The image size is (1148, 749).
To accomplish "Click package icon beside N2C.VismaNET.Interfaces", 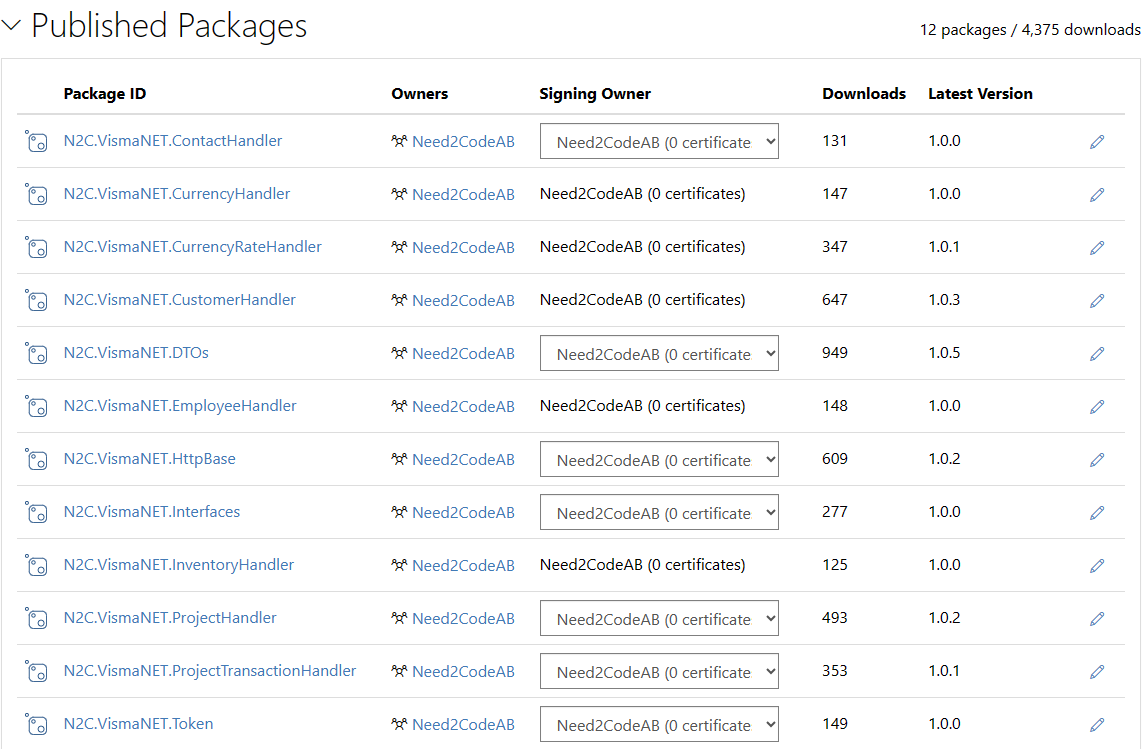I will [x=36, y=513].
